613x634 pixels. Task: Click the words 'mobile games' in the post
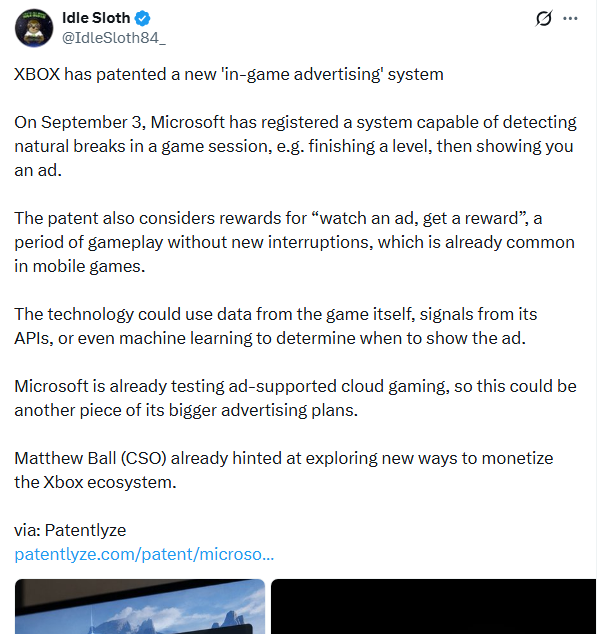[x=89, y=266]
